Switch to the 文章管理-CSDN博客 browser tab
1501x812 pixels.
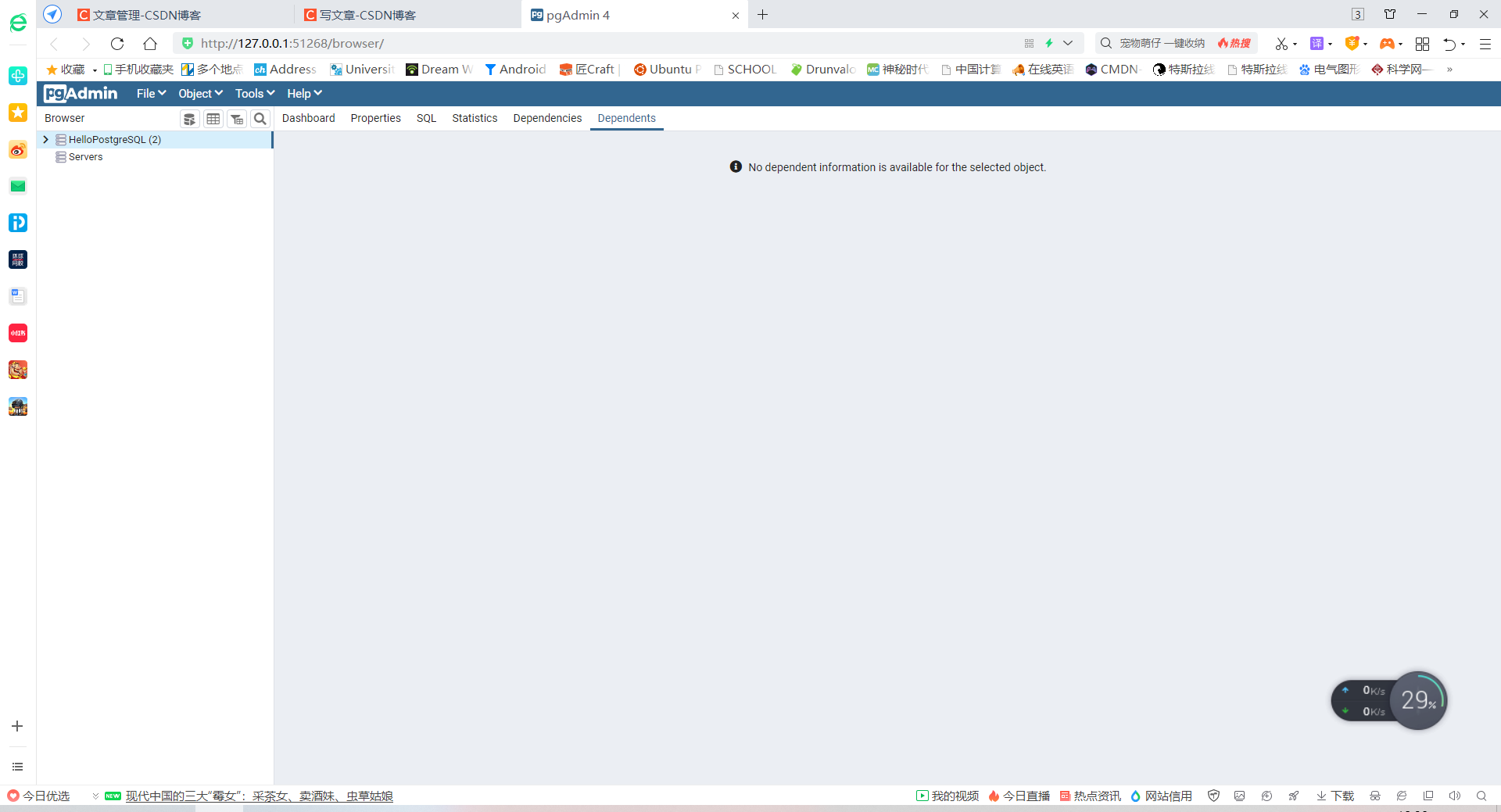180,15
